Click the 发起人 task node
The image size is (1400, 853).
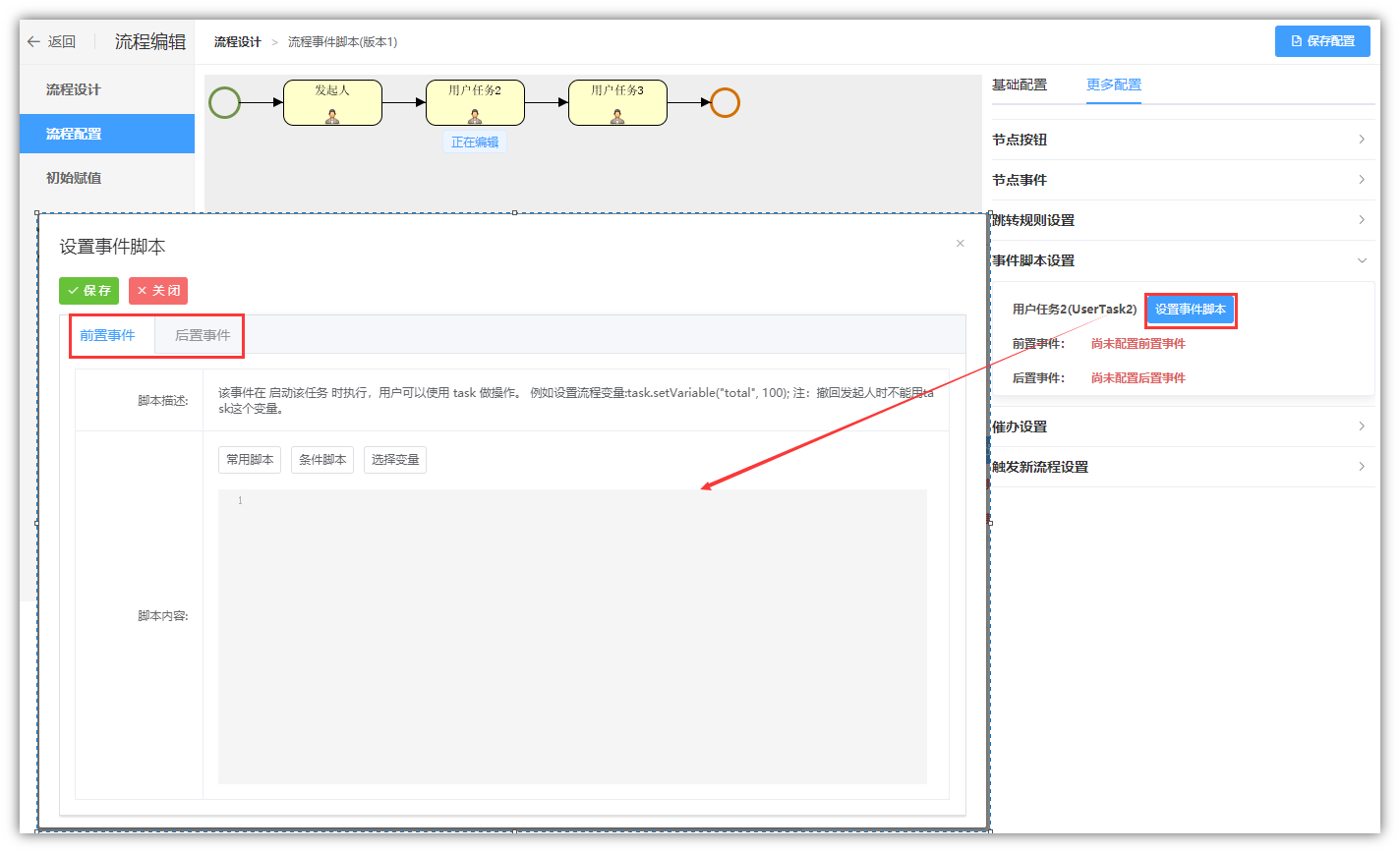coord(332,102)
